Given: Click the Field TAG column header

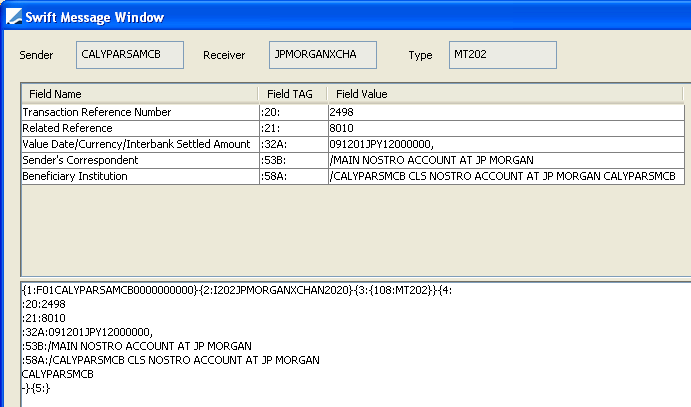Looking at the screenshot, I should tap(293, 94).
